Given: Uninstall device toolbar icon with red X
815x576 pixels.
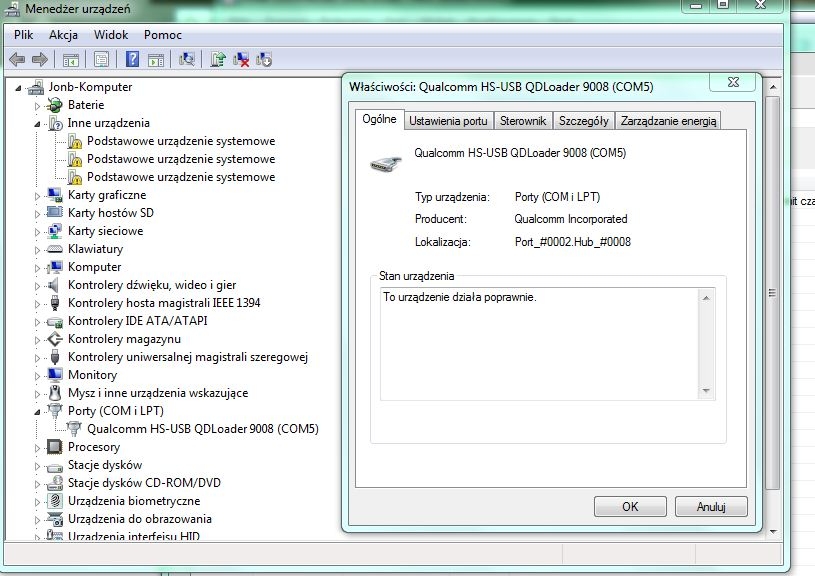Looking at the screenshot, I should pos(241,59).
